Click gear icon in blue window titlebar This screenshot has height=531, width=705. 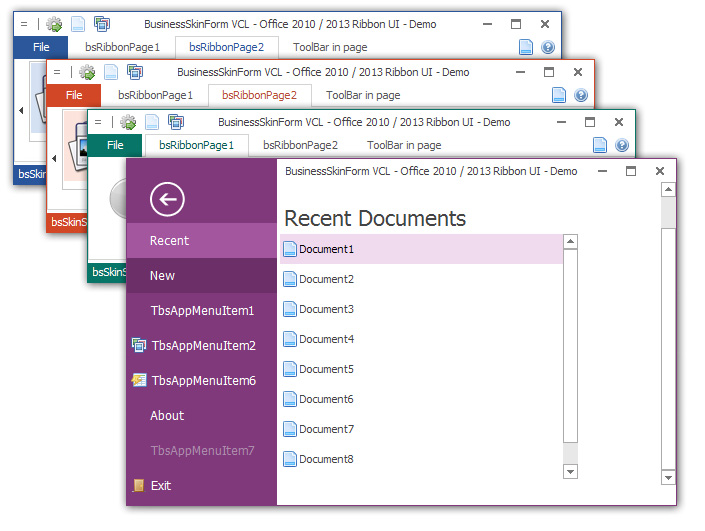54,24
